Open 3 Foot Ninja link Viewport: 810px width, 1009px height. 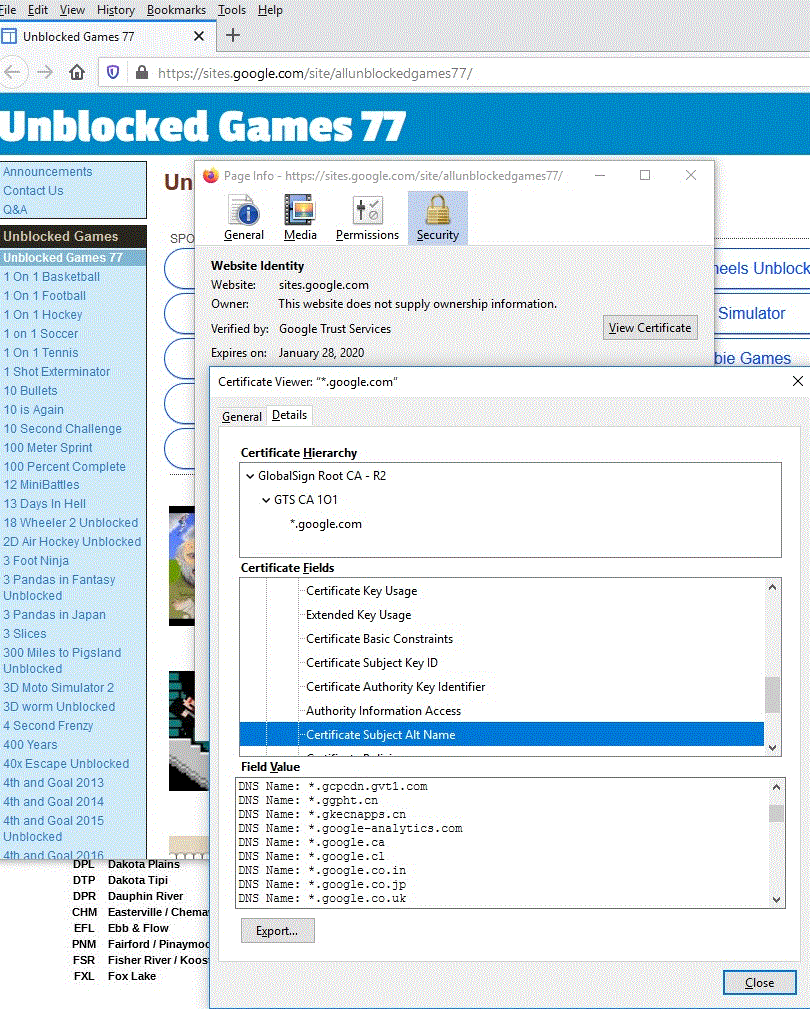tap(36, 560)
